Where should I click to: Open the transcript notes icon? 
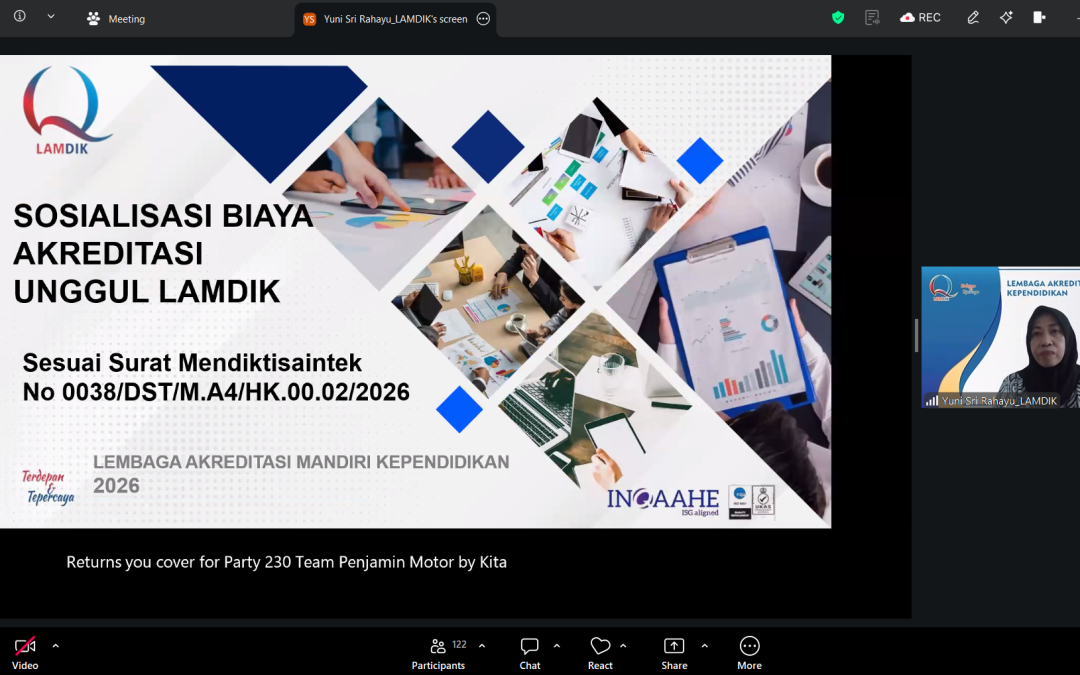click(x=872, y=18)
